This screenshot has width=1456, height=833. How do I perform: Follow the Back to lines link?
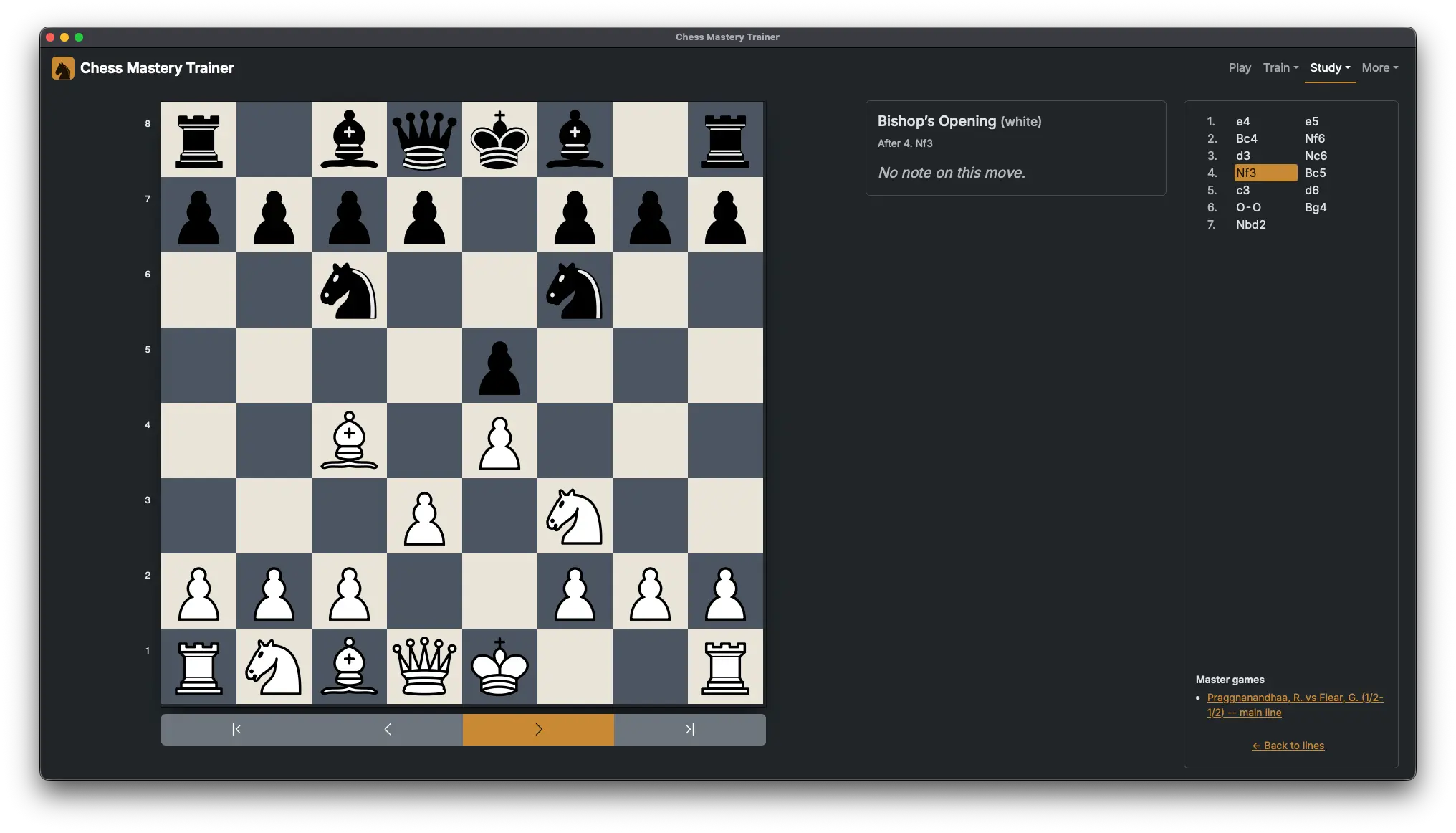pos(1288,746)
